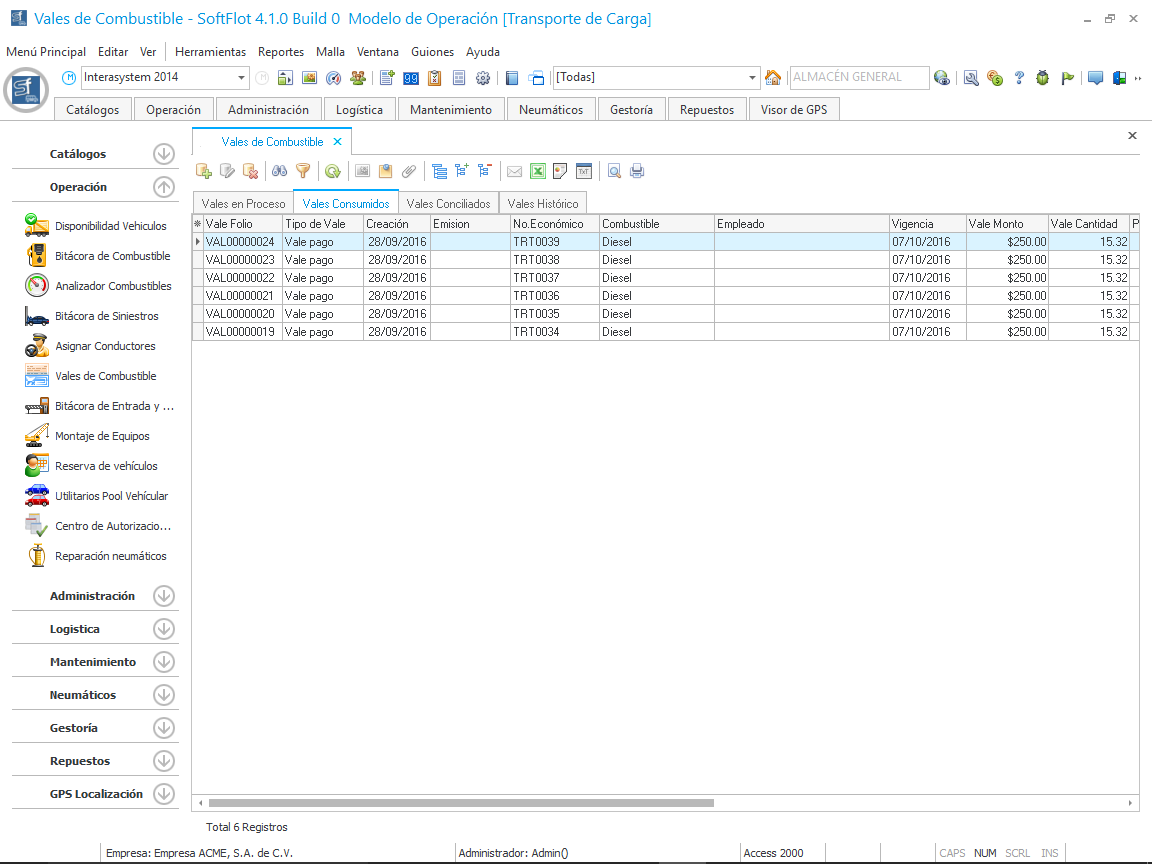Image resolution: width=1152 pixels, height=864 pixels.
Task: Click the green refresh icon
Action: [x=333, y=171]
